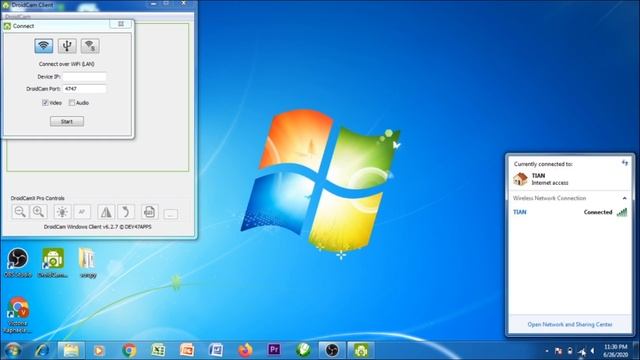Click the zoom out magnifier in Pro Controls
The width and height of the screenshot is (640, 360).
tap(20, 212)
